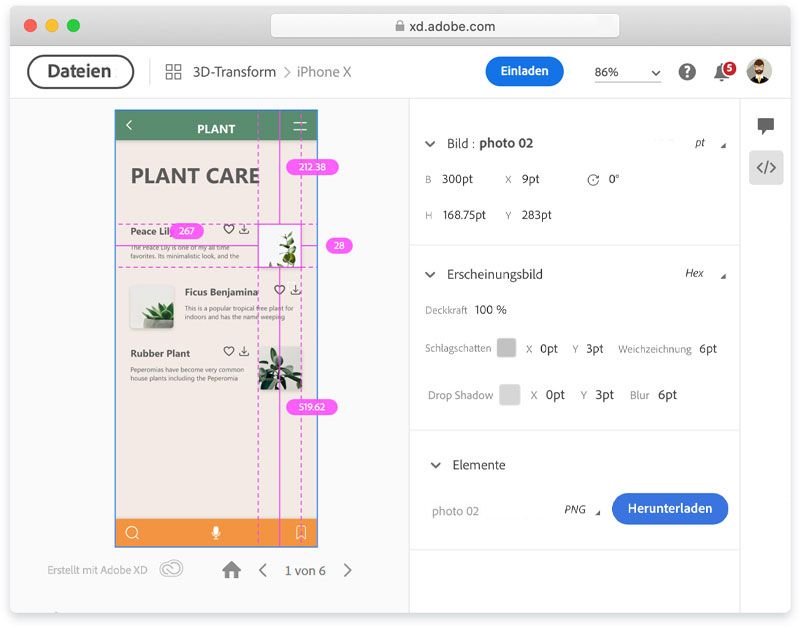
Task: Click the Ficus Benjamina title text
Action: pos(221,292)
